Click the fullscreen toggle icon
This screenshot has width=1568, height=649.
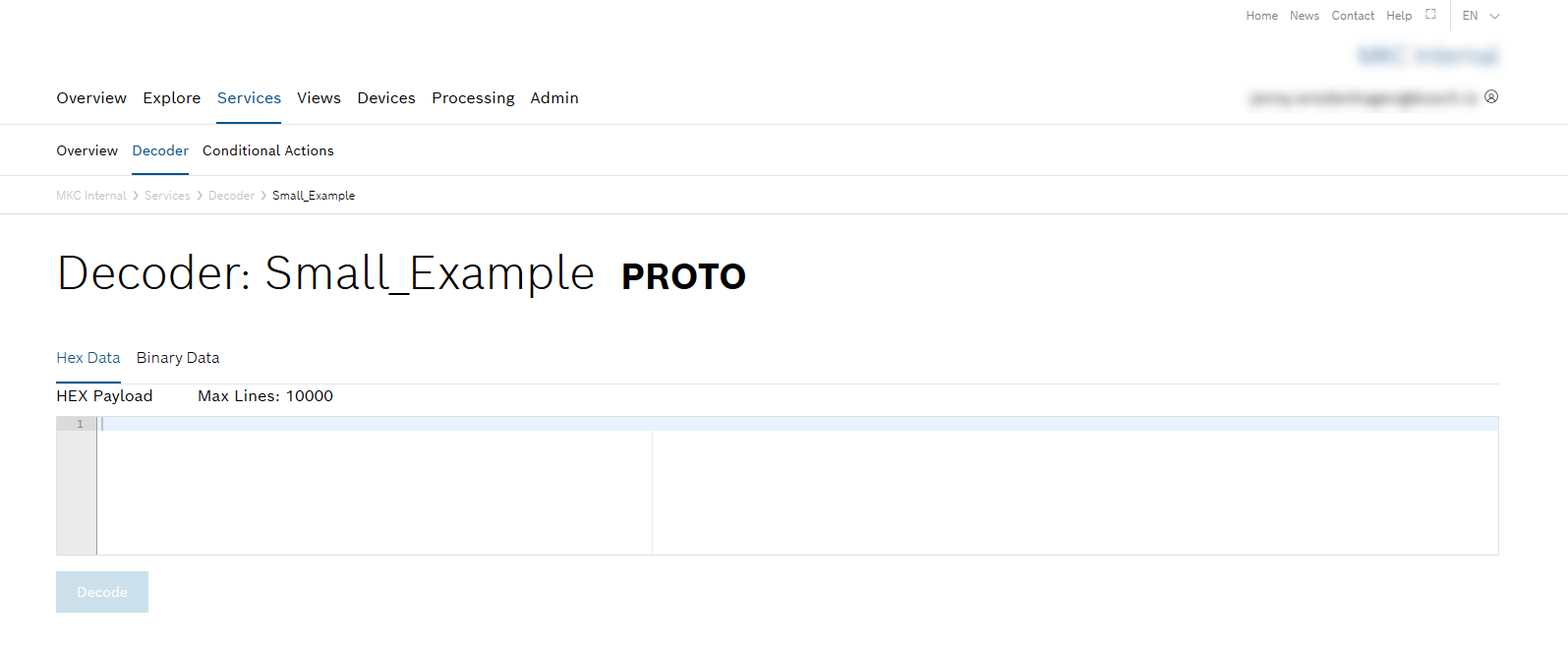(1430, 15)
